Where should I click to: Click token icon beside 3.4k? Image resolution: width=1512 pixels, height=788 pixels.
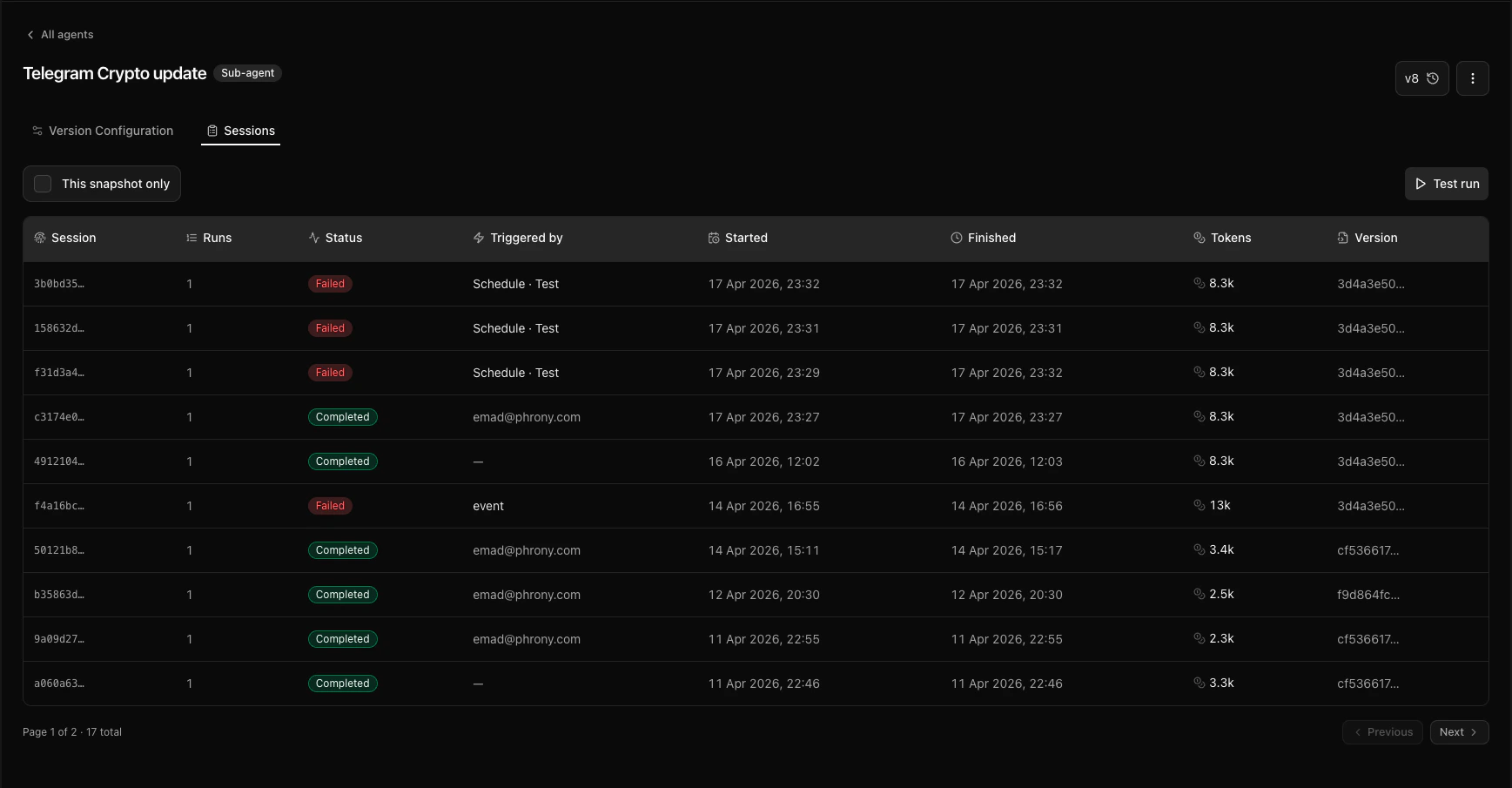point(1200,549)
